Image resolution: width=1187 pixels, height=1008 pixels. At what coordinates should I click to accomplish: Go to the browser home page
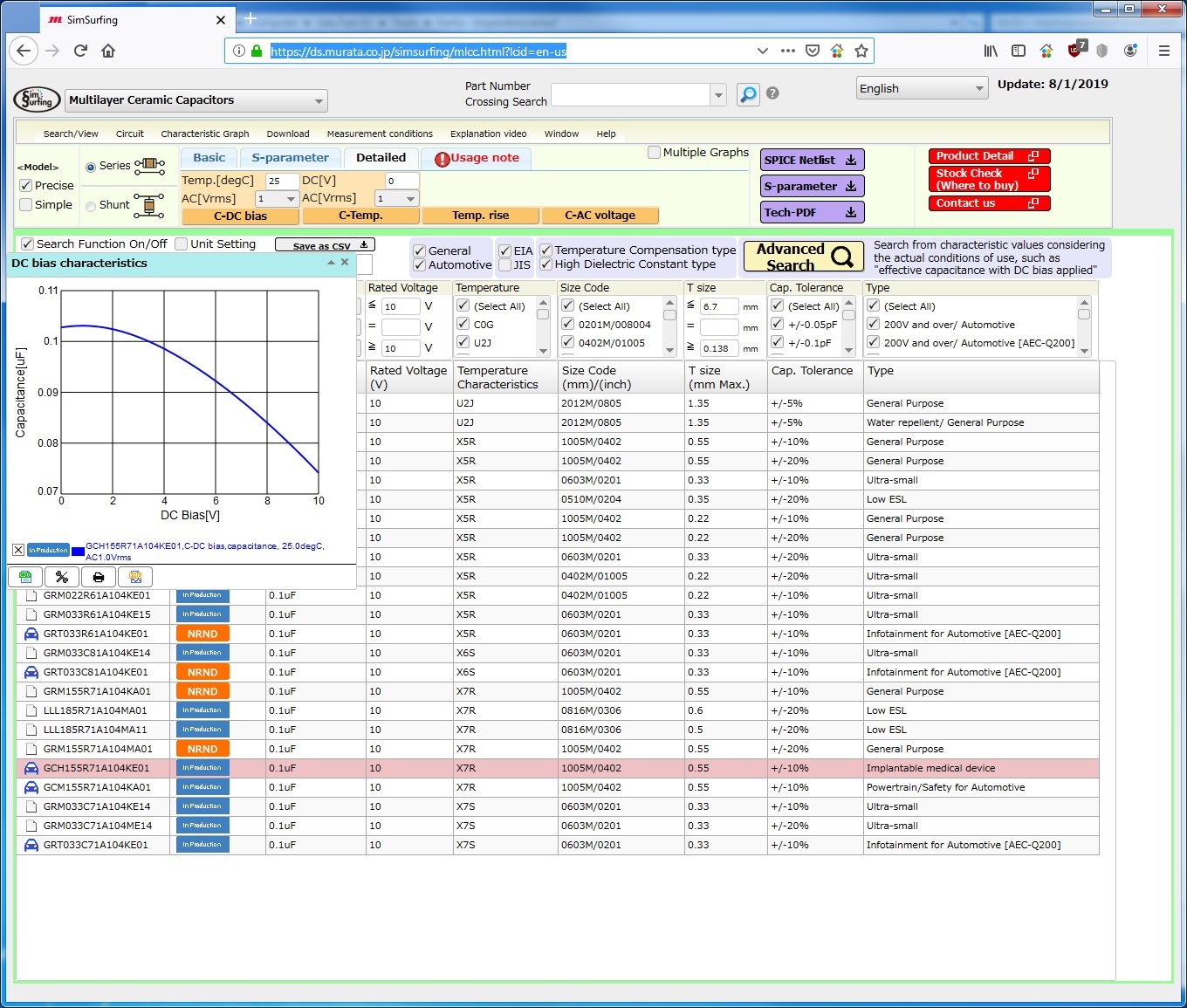(108, 51)
